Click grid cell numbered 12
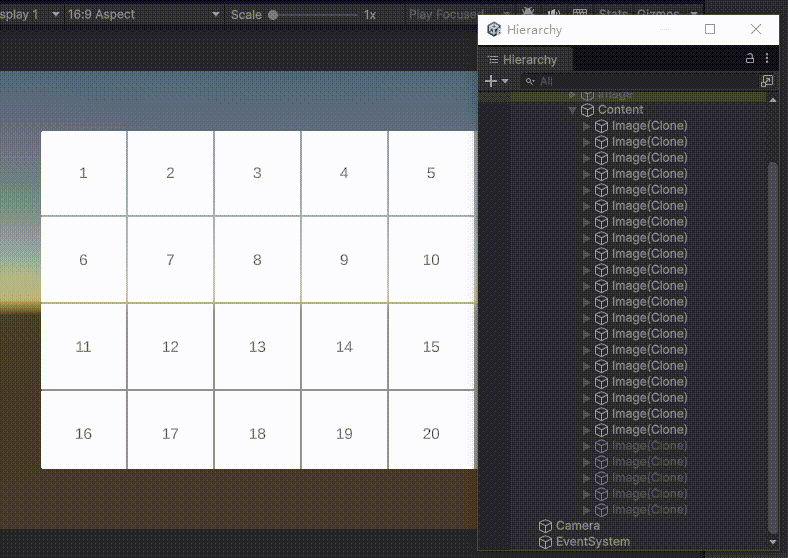788x558 pixels. click(x=170, y=347)
